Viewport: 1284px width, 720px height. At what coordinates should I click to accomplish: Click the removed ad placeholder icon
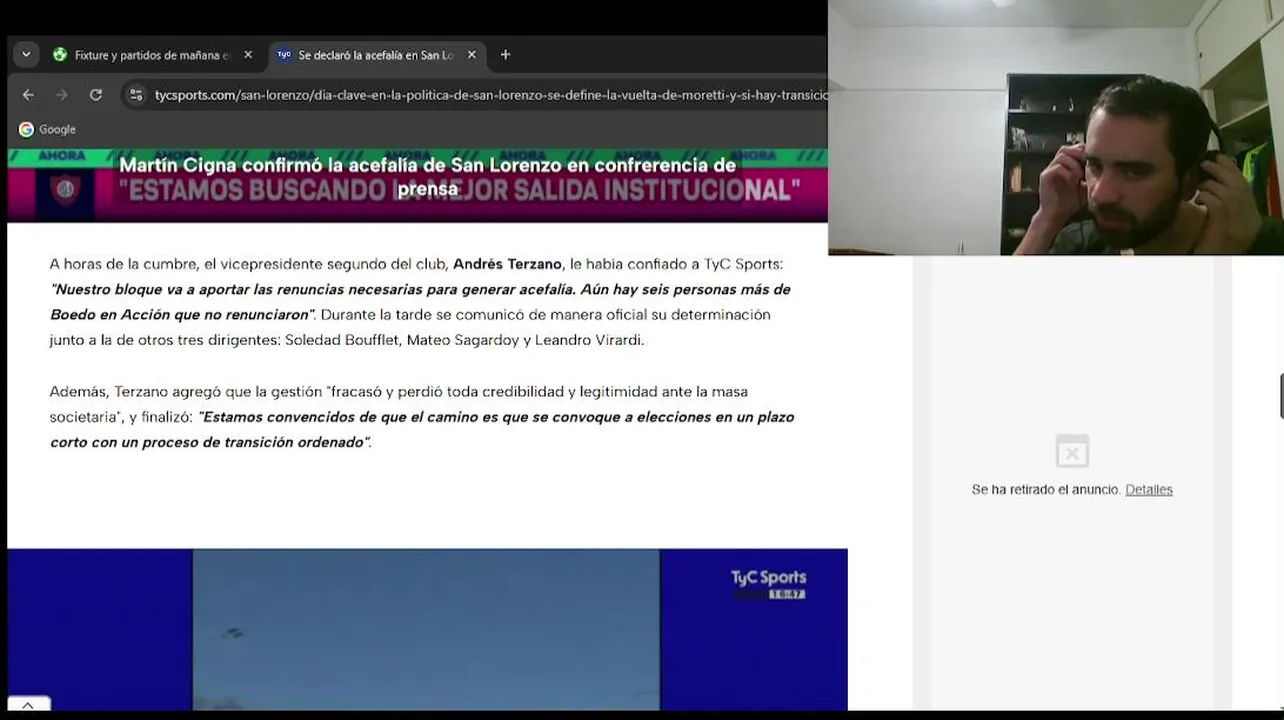[1072, 452]
